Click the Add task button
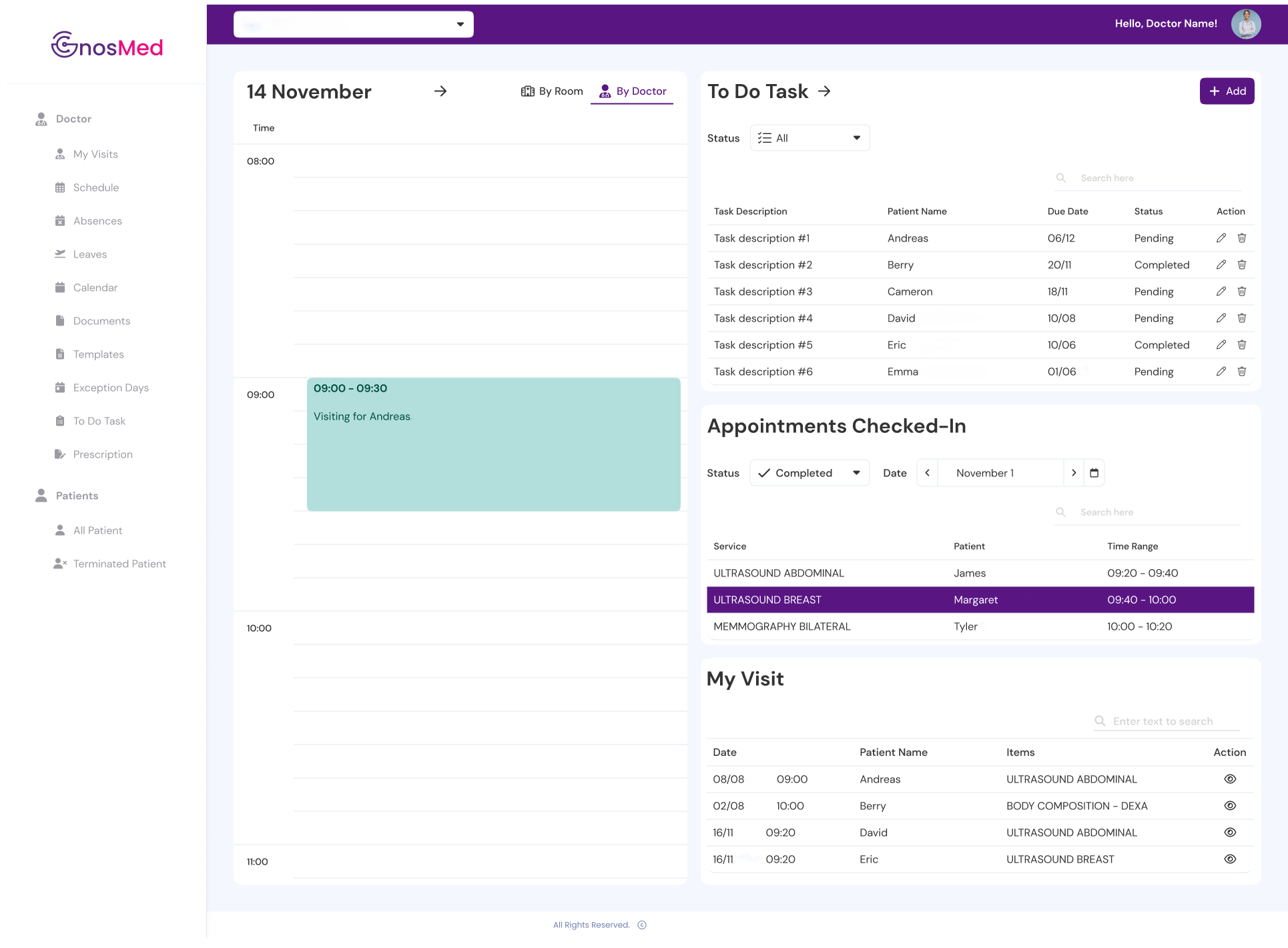The width and height of the screenshot is (1288, 948). (x=1227, y=91)
